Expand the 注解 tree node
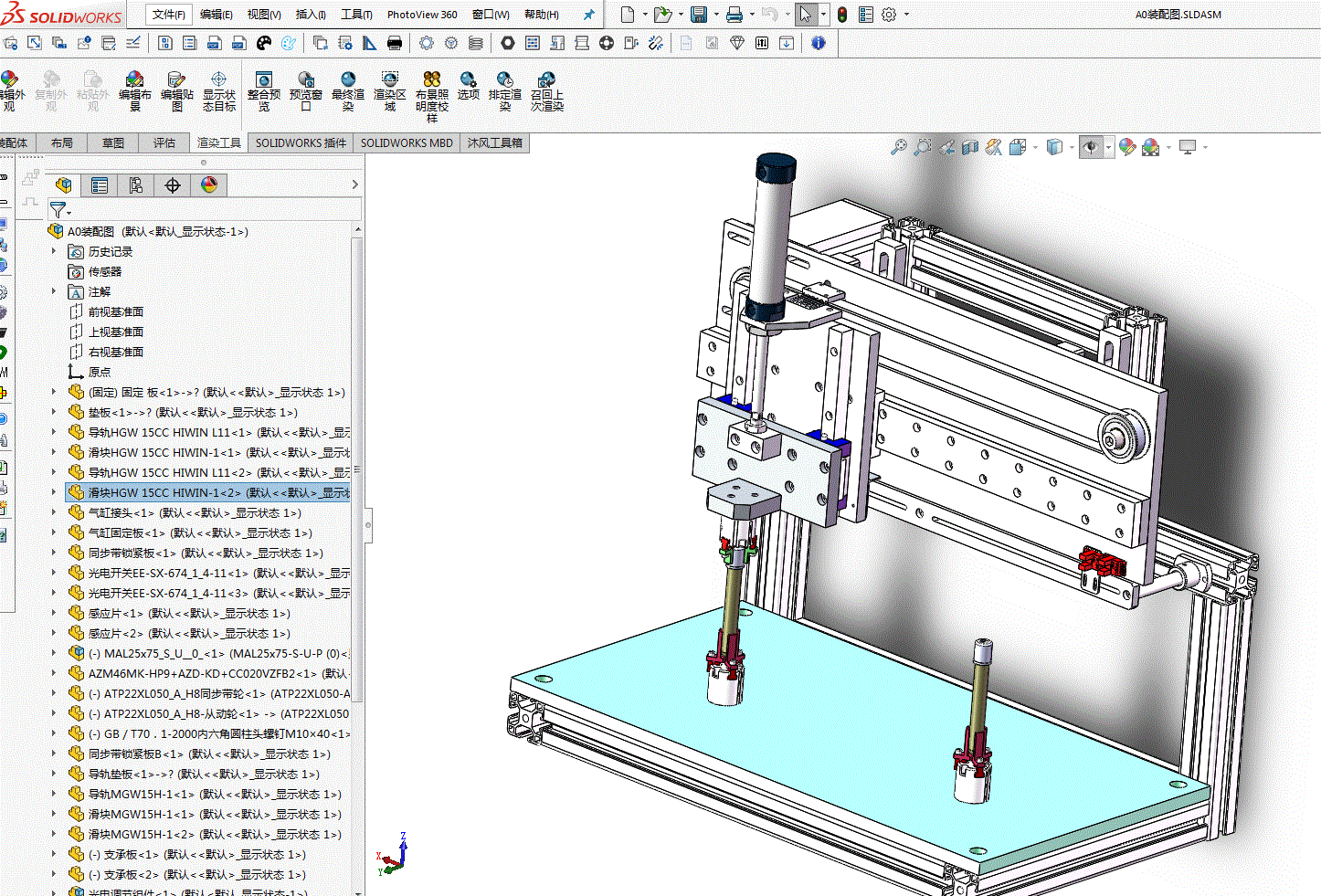This screenshot has width=1321, height=896. [54, 291]
